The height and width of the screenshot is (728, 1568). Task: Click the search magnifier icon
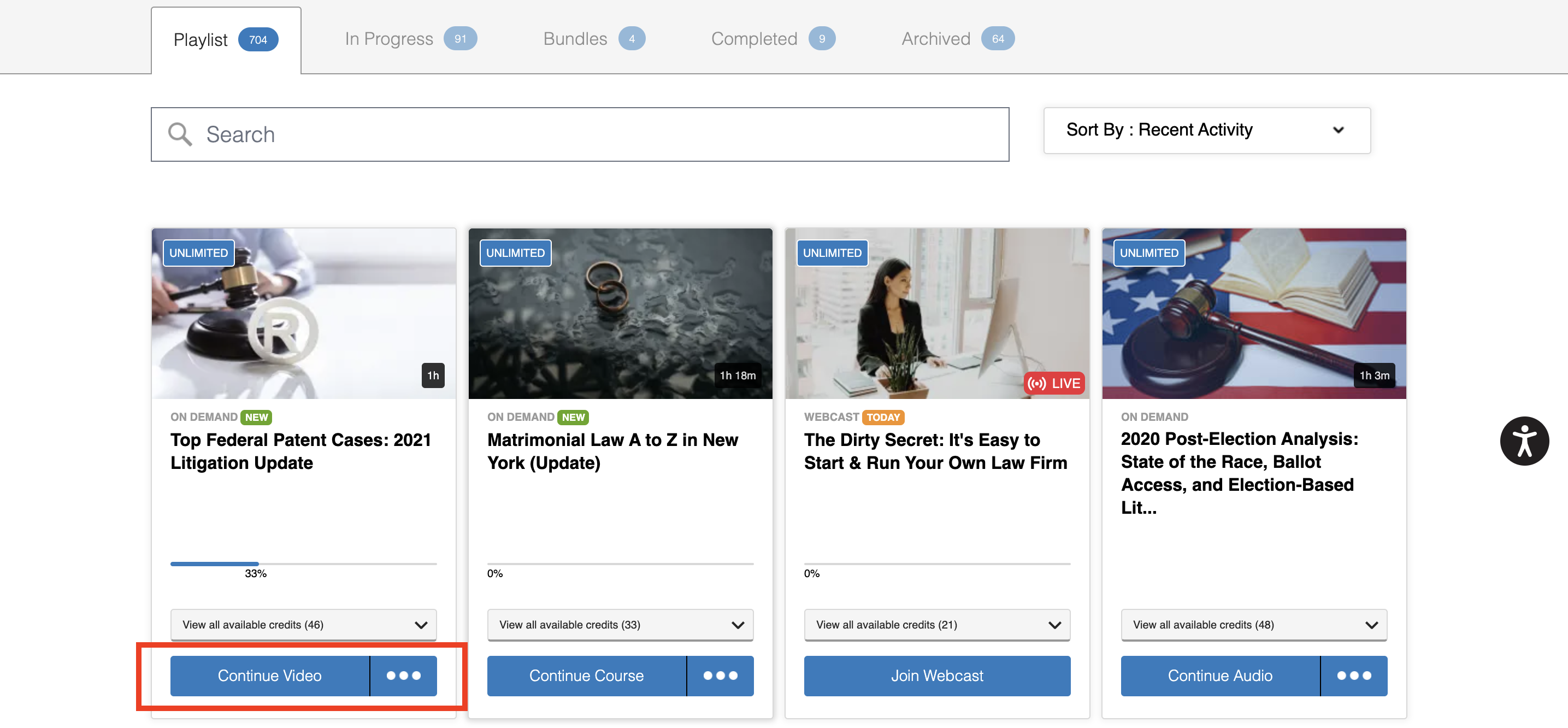click(x=180, y=134)
